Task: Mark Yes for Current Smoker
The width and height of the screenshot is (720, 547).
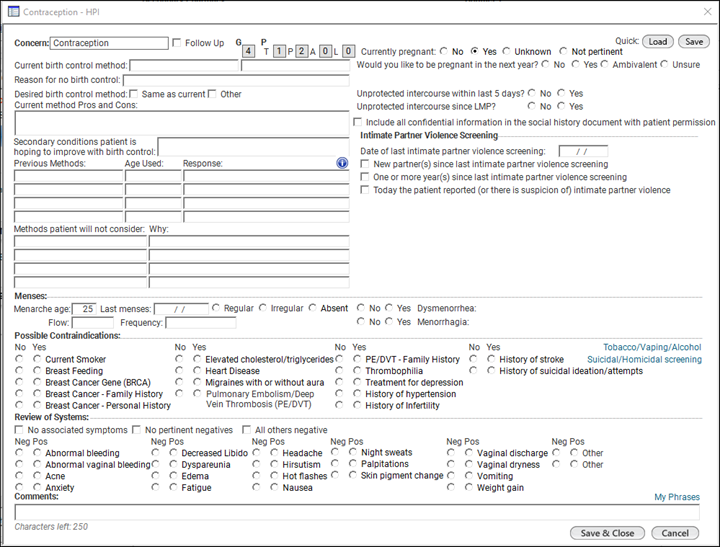Action: point(37,359)
